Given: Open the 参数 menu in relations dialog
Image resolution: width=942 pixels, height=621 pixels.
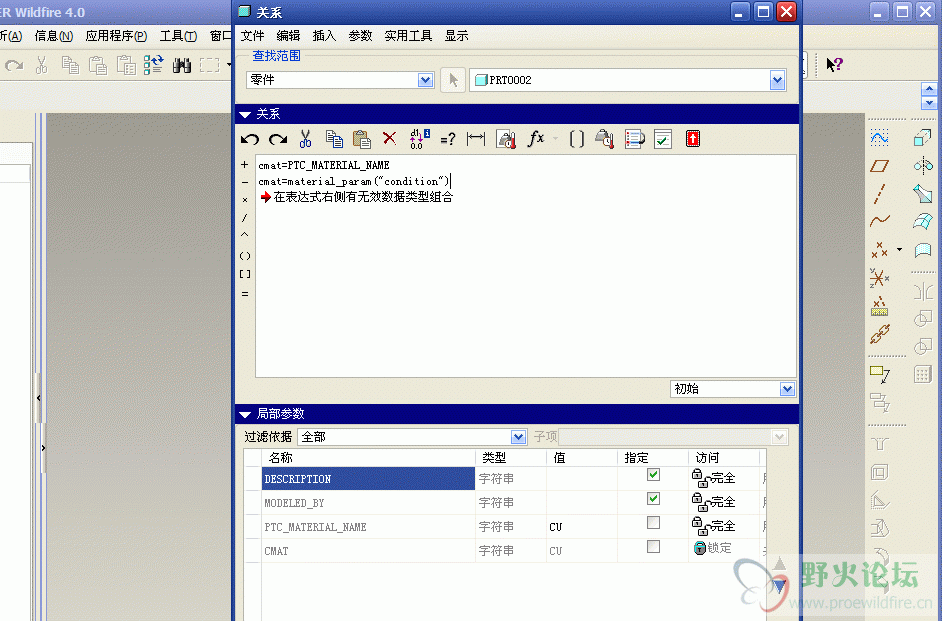Looking at the screenshot, I should [360, 36].
